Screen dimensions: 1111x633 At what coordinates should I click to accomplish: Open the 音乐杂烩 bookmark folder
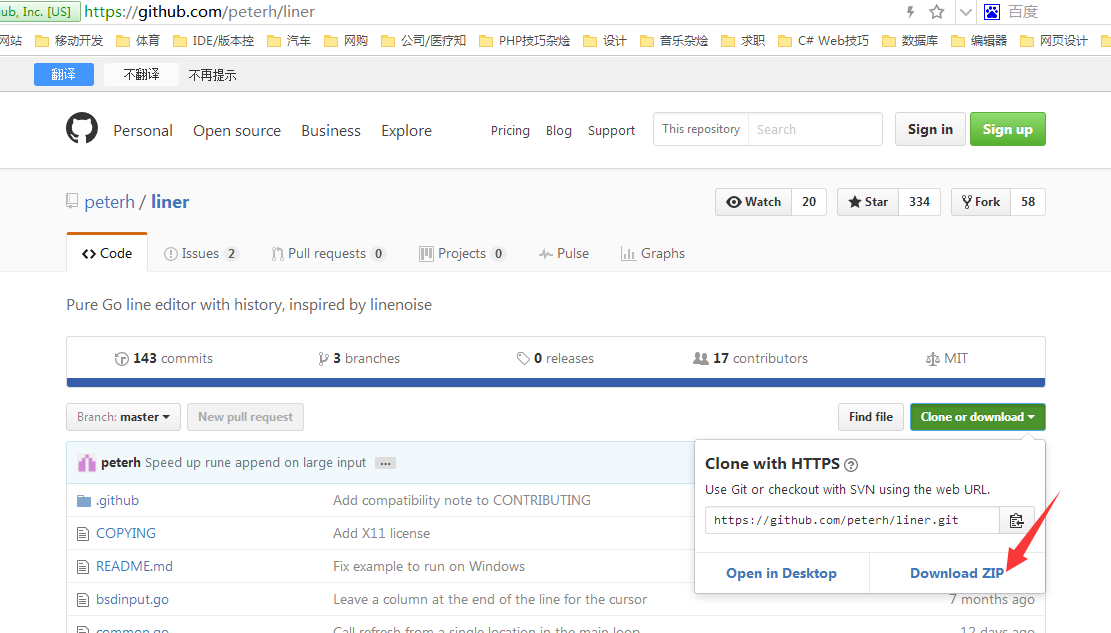tap(675, 40)
